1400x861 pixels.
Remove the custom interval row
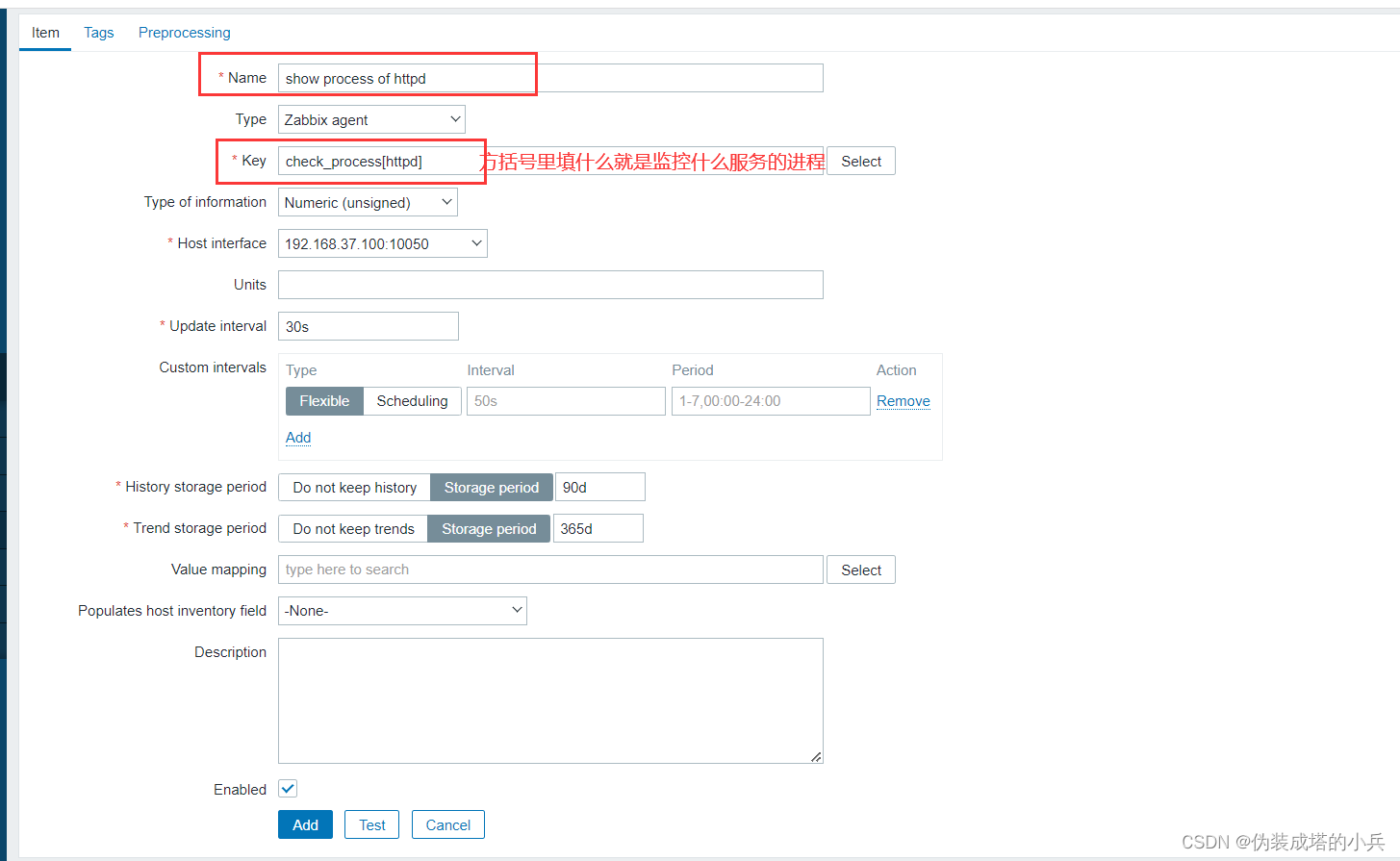point(904,401)
